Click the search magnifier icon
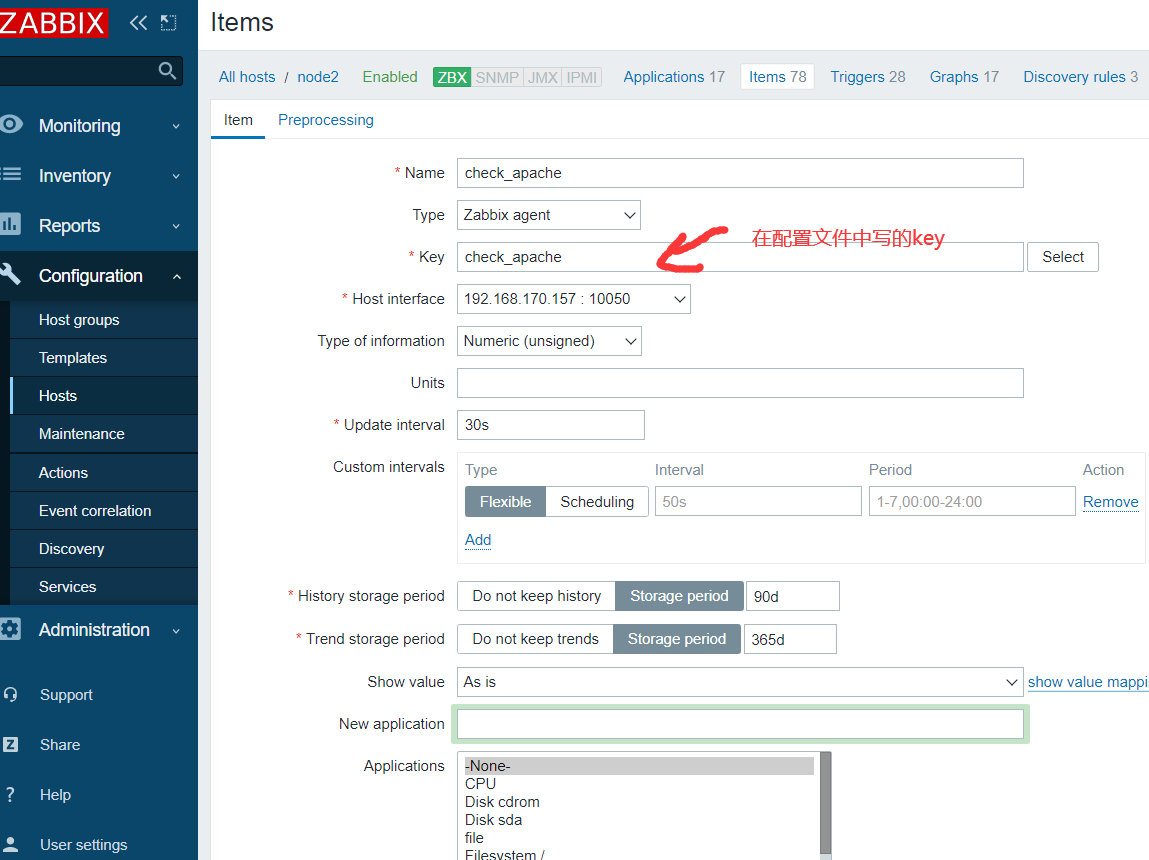 (x=167, y=70)
